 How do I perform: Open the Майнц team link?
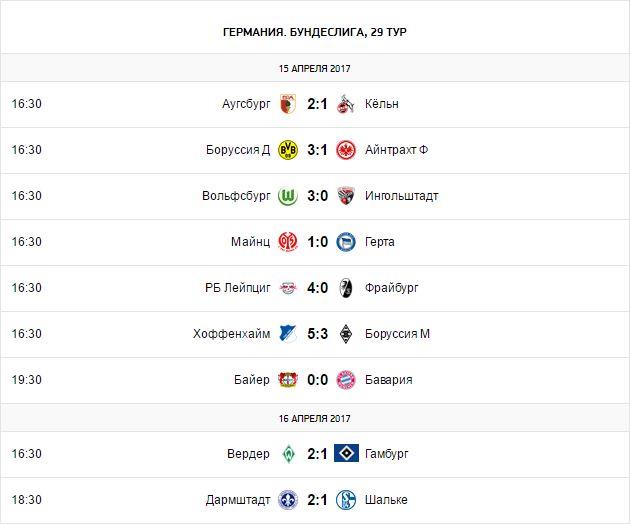click(x=250, y=242)
